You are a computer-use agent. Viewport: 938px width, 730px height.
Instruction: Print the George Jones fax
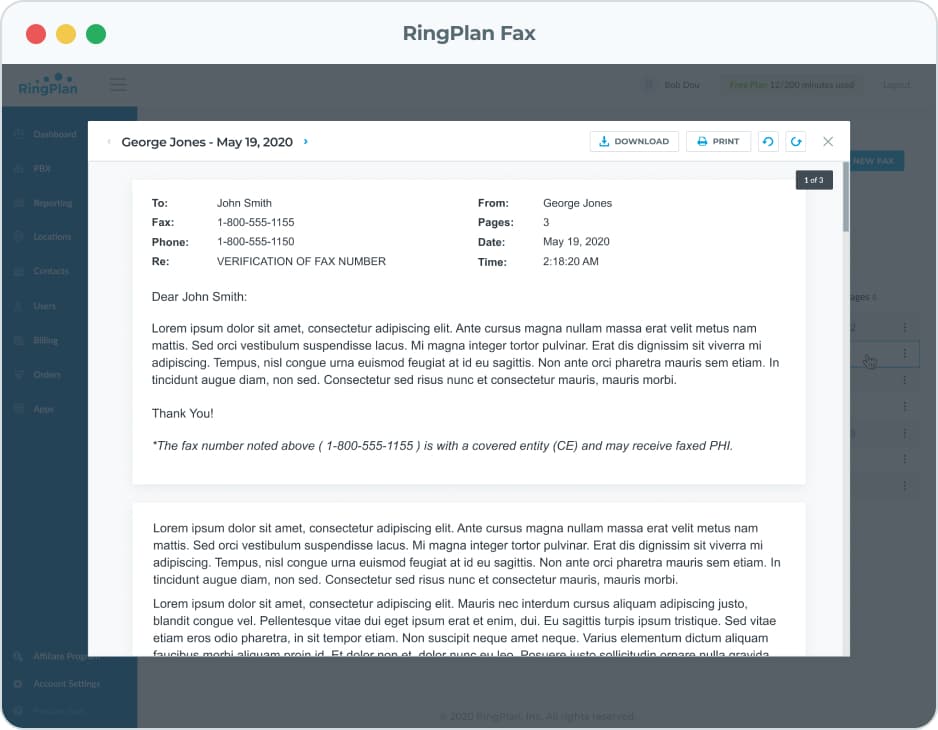tap(718, 141)
